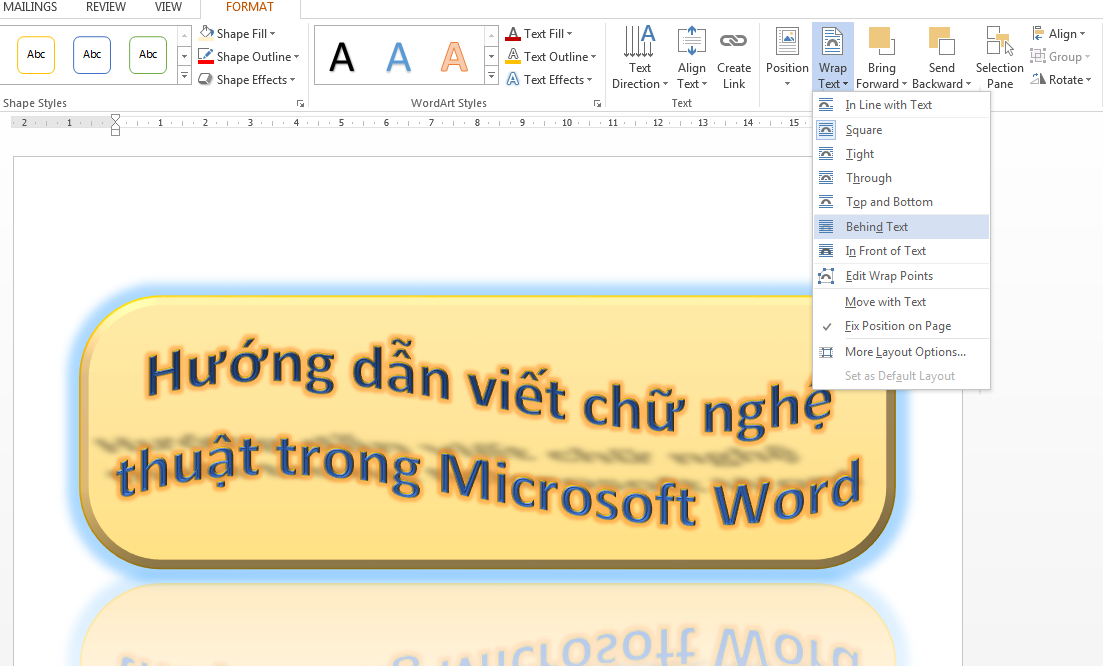This screenshot has height=666, width=1103.
Task: Expand the WordArt Styles gallery
Action: (x=491, y=74)
